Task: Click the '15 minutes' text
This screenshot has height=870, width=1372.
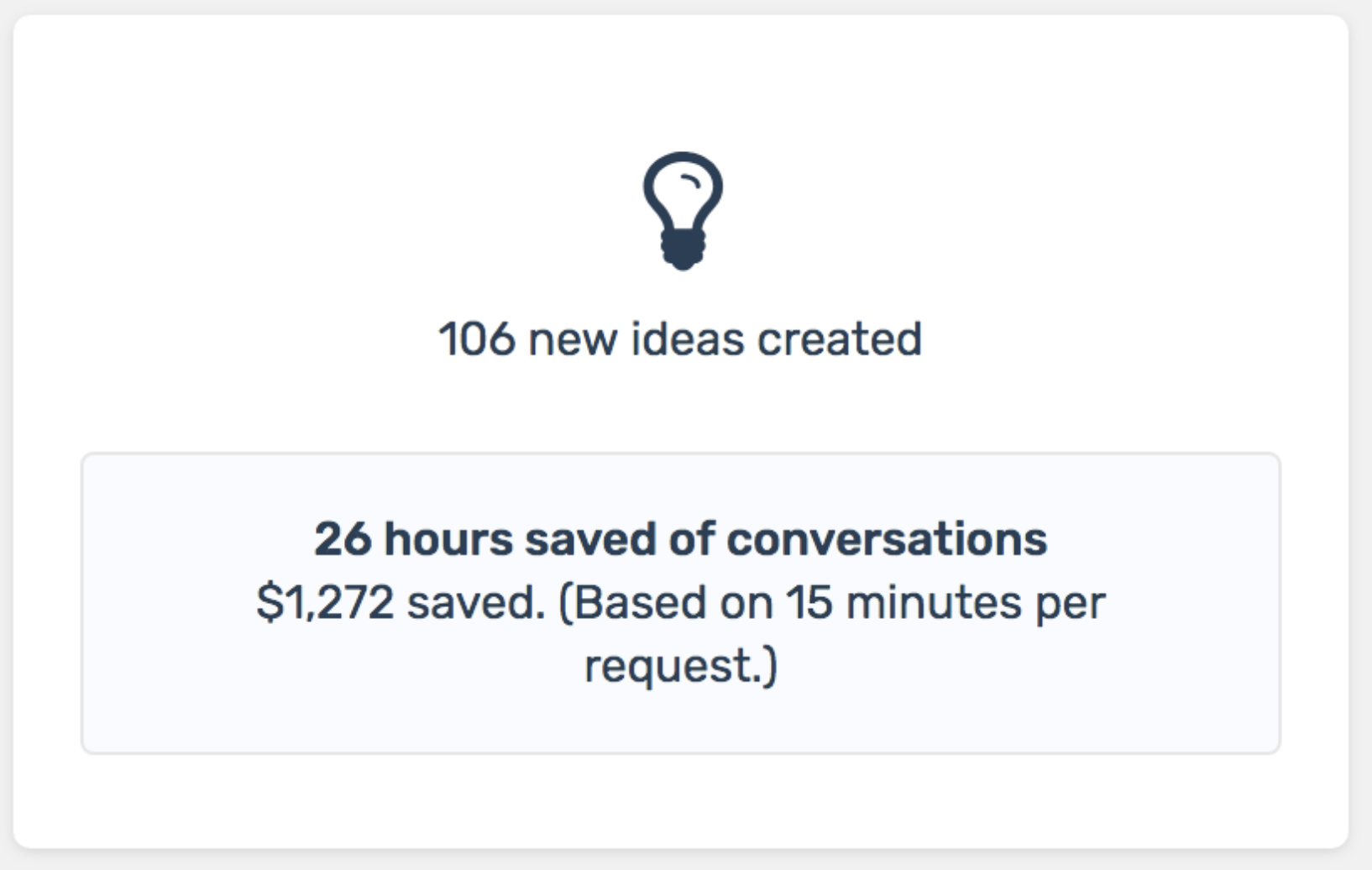Action: pyautogui.click(x=903, y=602)
